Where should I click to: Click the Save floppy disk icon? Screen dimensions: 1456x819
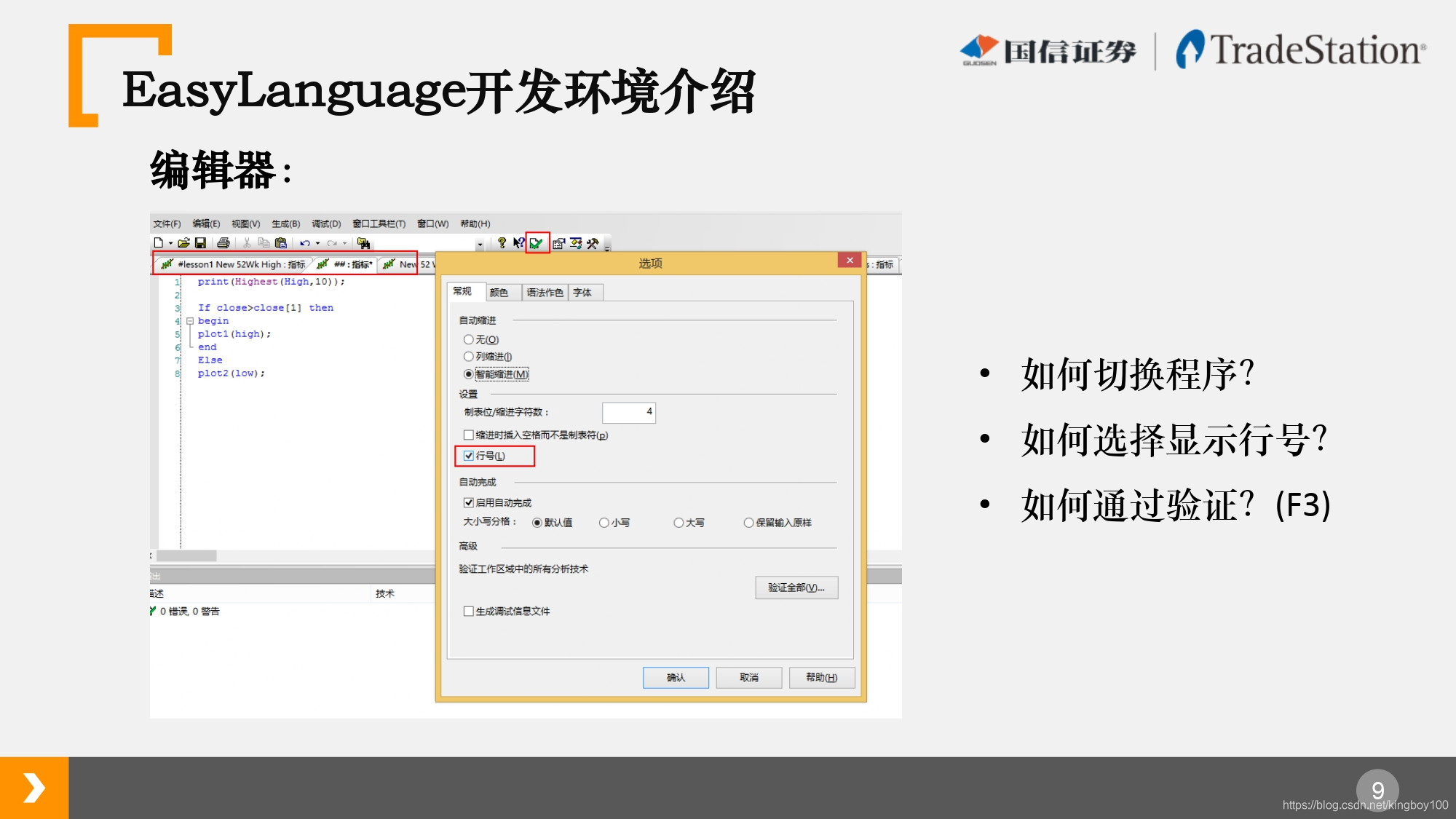(201, 243)
